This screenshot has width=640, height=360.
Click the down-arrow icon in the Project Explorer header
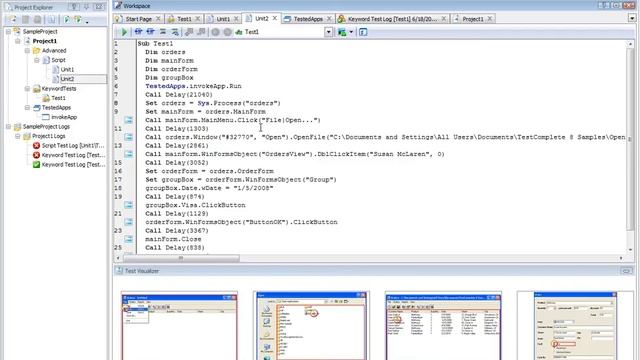click(x=86, y=7)
